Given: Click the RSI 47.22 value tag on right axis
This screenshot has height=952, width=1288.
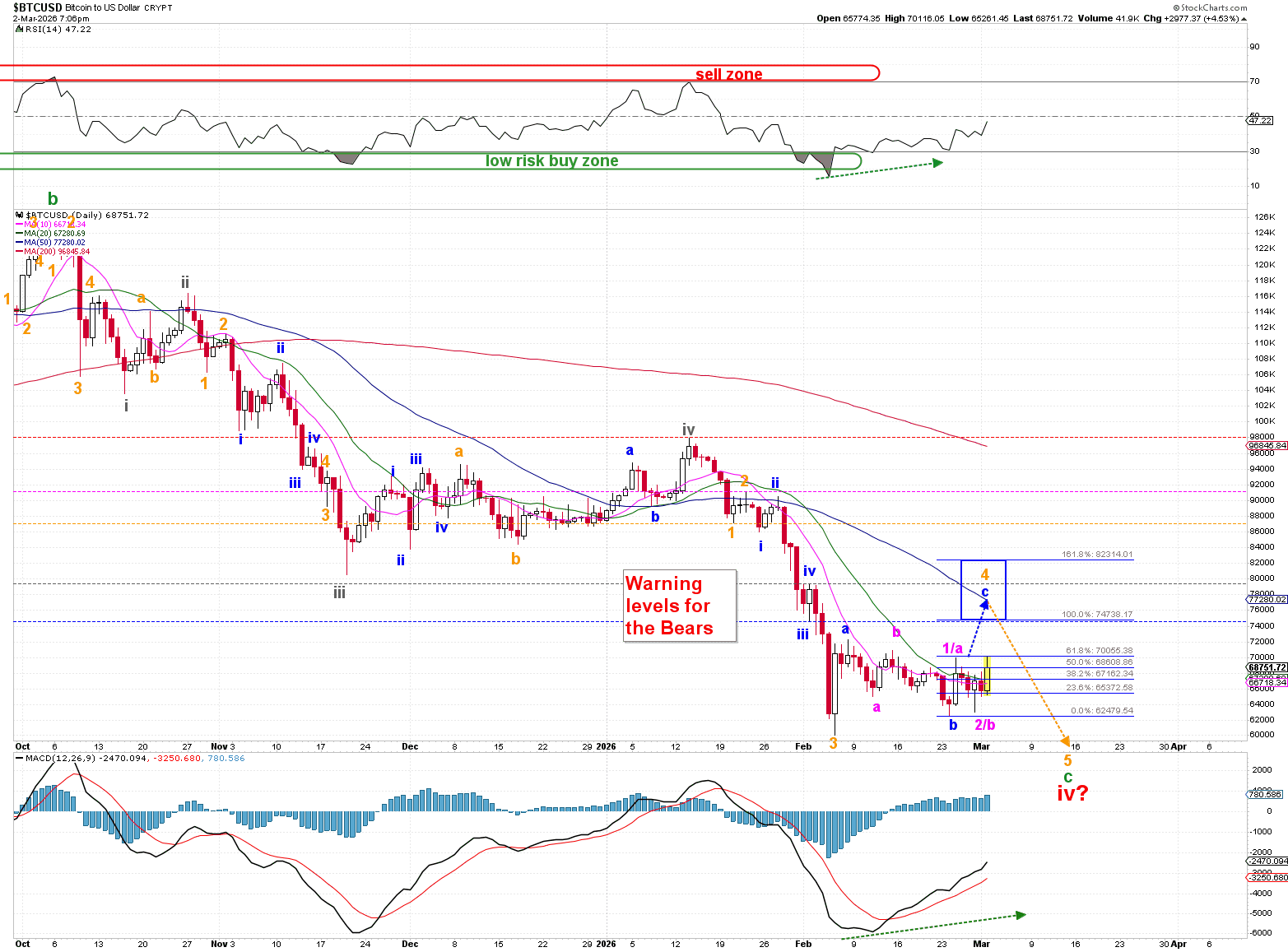Looking at the screenshot, I should [x=1260, y=120].
